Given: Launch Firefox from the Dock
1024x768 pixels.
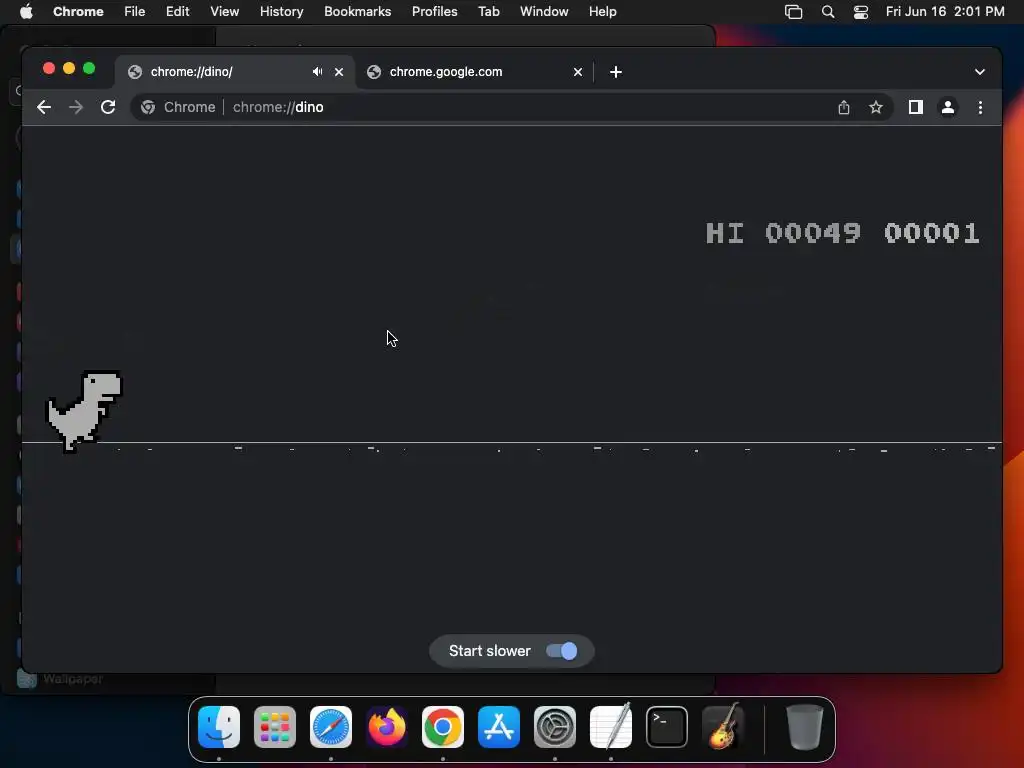Looking at the screenshot, I should [387, 727].
